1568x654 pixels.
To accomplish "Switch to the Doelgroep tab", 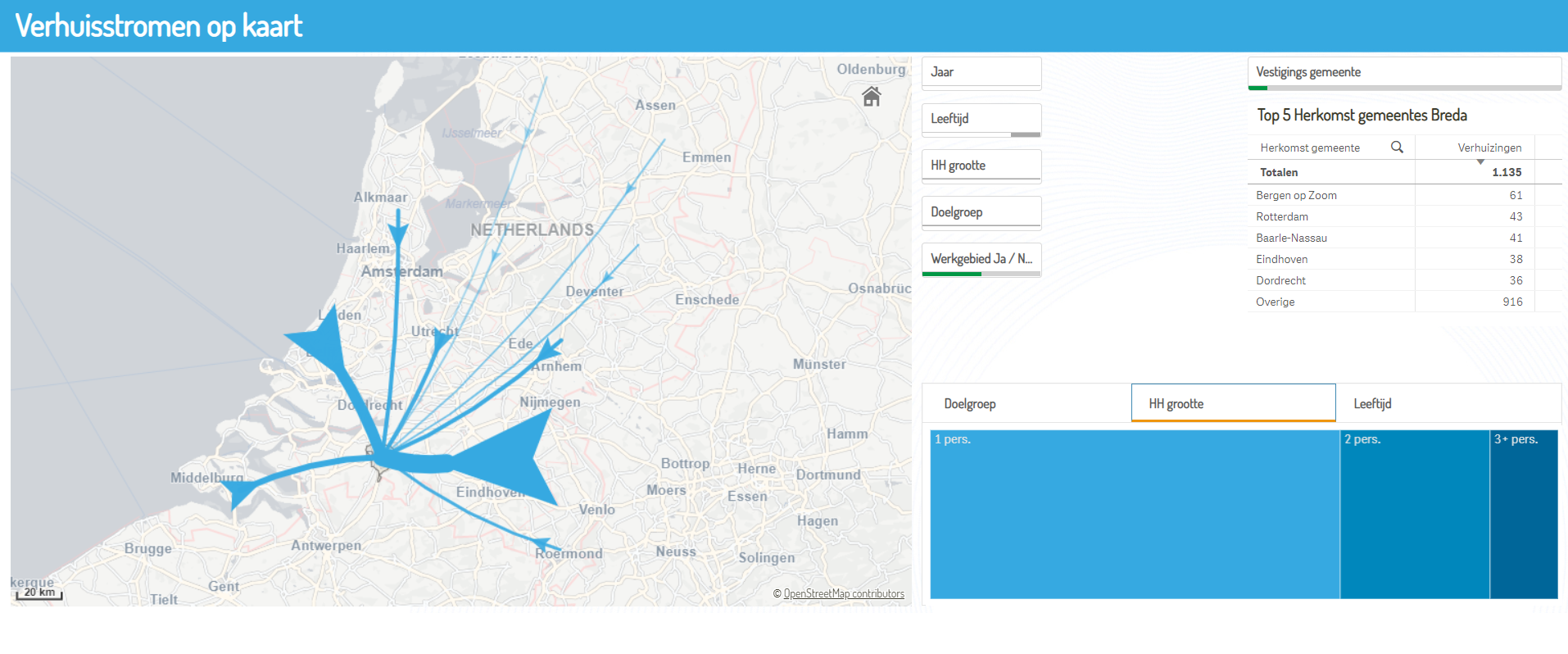I will click(x=1026, y=404).
